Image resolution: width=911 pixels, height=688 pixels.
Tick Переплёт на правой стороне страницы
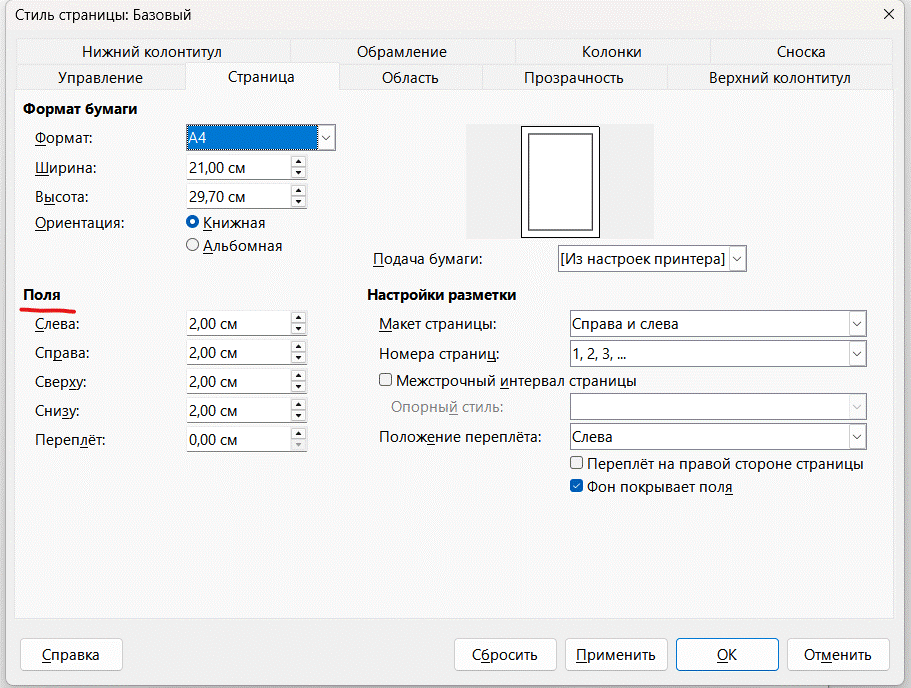coord(576,464)
